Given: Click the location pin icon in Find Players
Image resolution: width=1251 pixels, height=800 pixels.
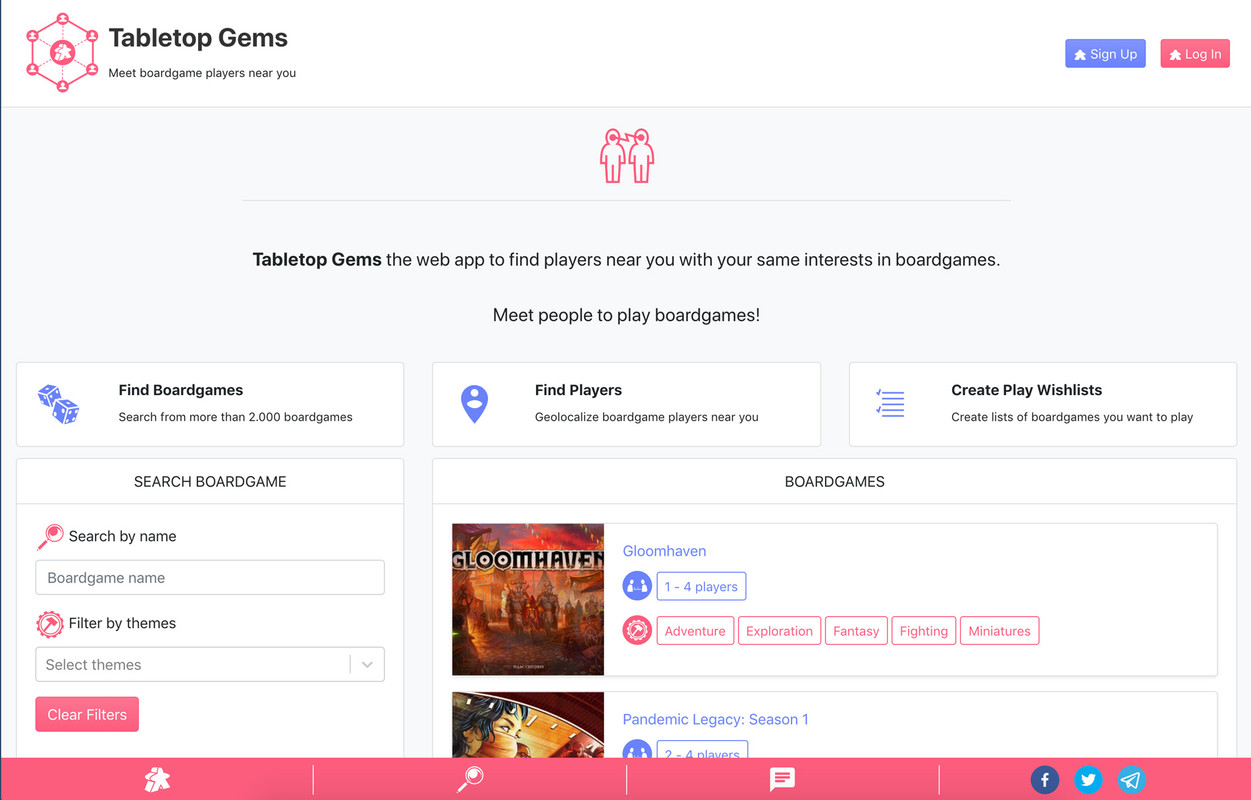Looking at the screenshot, I should click(474, 404).
